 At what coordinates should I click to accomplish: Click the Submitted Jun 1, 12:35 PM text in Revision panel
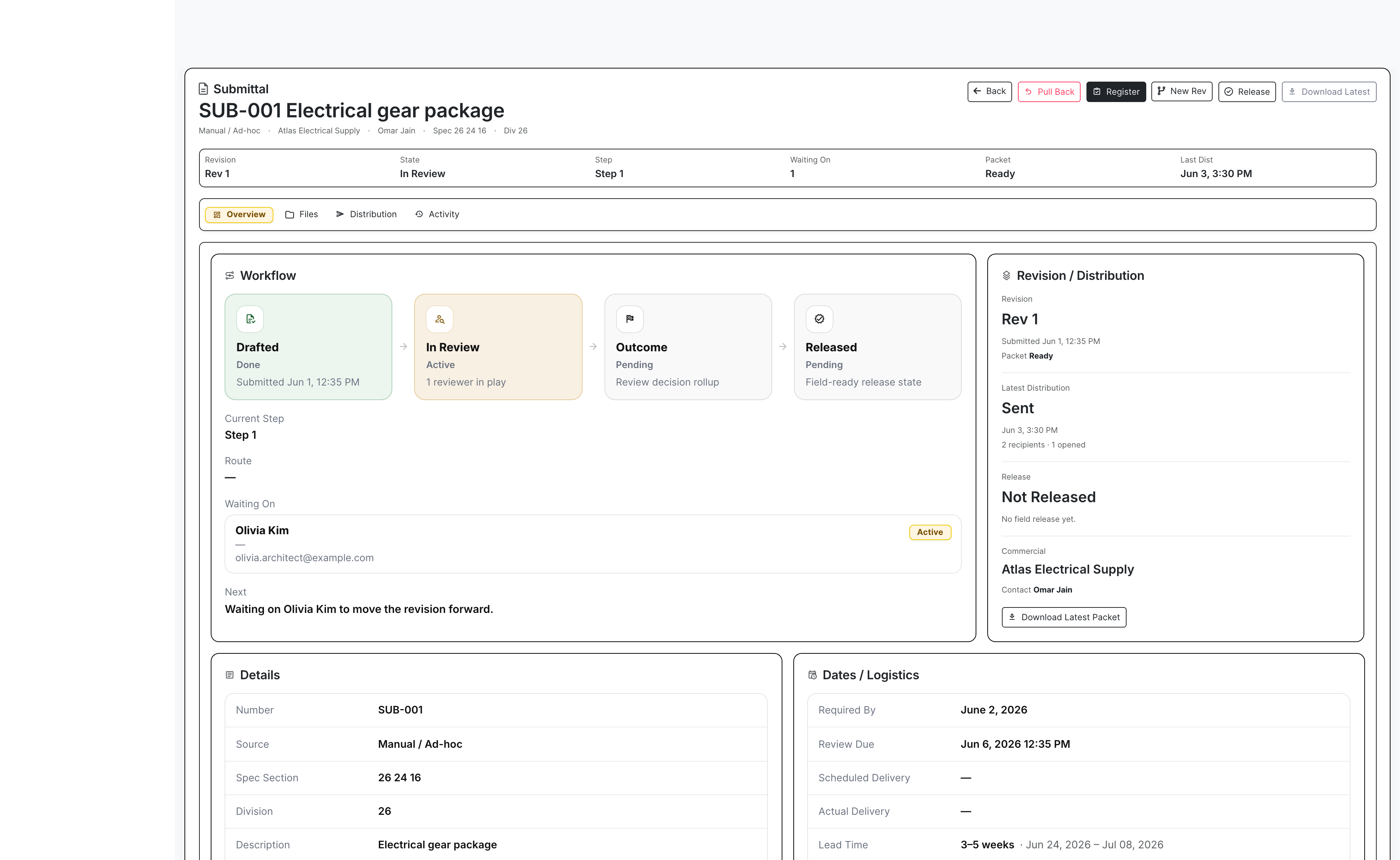click(x=1051, y=341)
